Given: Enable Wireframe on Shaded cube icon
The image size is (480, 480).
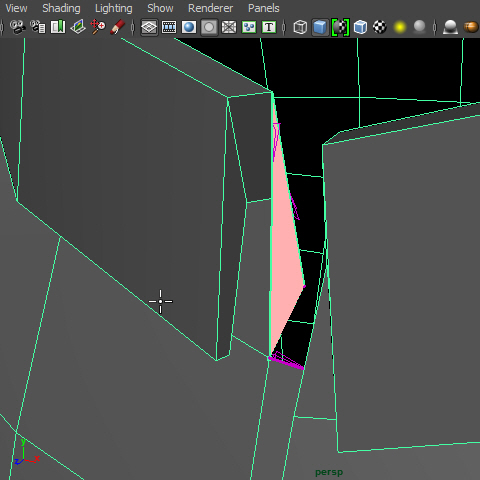Looking at the screenshot, I should (x=360, y=27).
